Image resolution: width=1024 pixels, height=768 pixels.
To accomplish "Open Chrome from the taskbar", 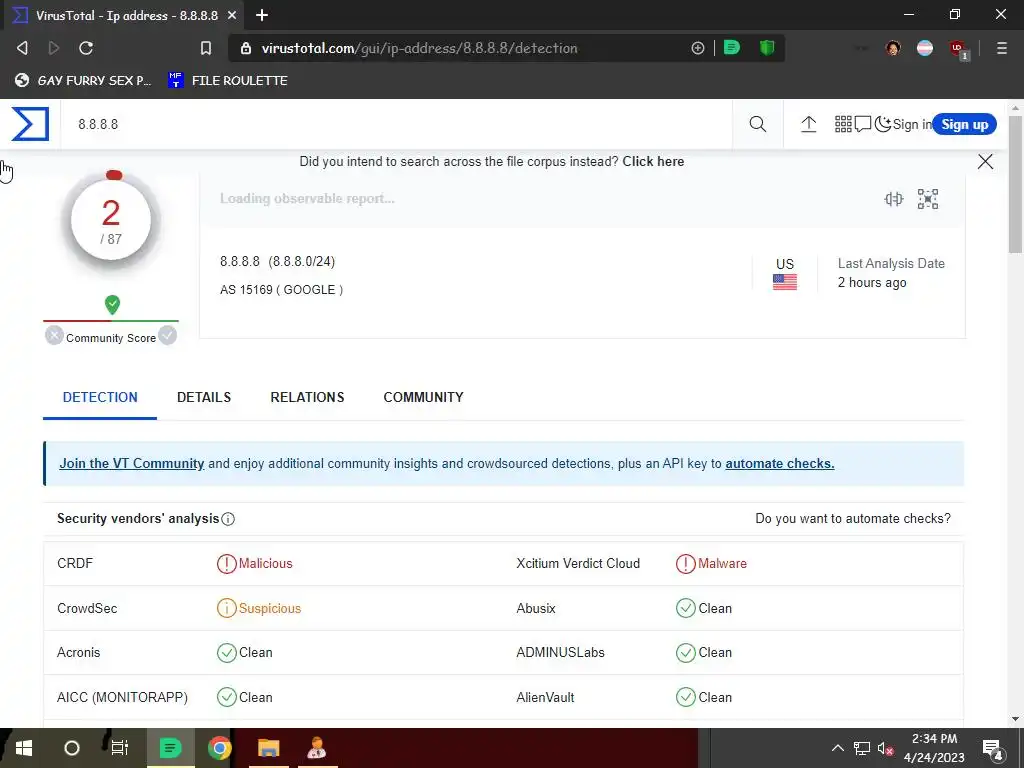I will tap(219, 748).
